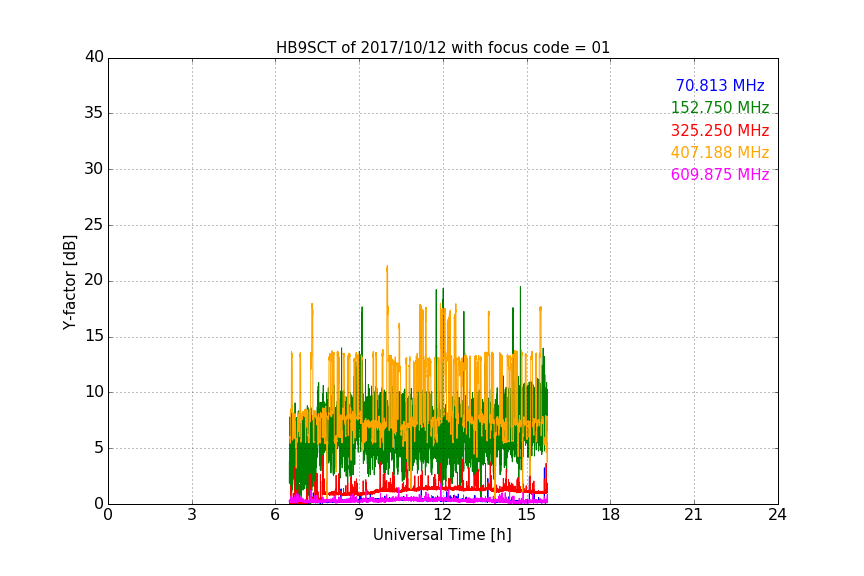Click the x-axis tick value 18

(611, 515)
